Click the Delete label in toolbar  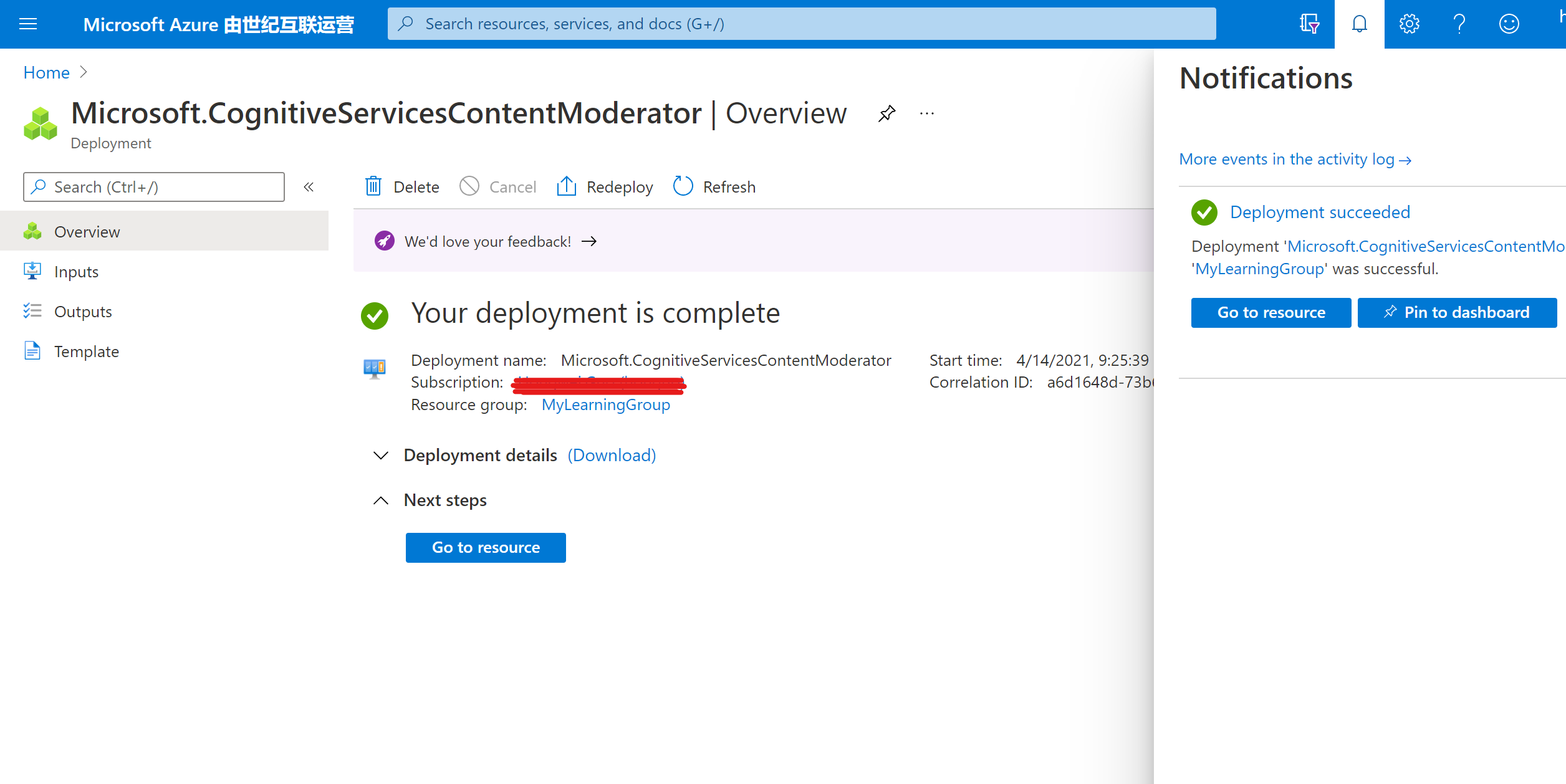point(416,187)
